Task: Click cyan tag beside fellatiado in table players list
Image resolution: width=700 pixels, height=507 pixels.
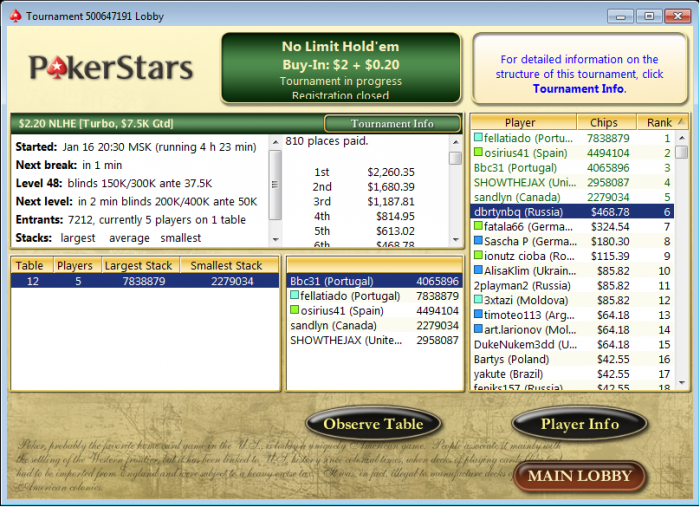Action: click(295, 295)
